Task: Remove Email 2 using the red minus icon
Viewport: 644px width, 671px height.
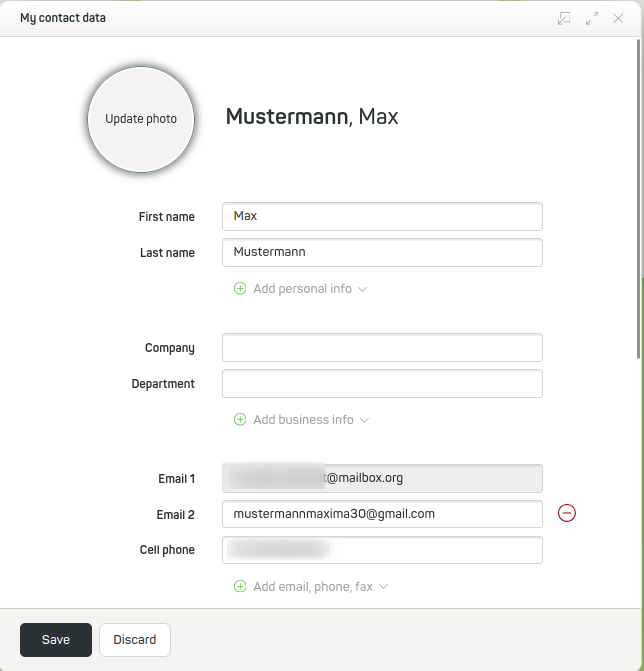Action: (567, 514)
